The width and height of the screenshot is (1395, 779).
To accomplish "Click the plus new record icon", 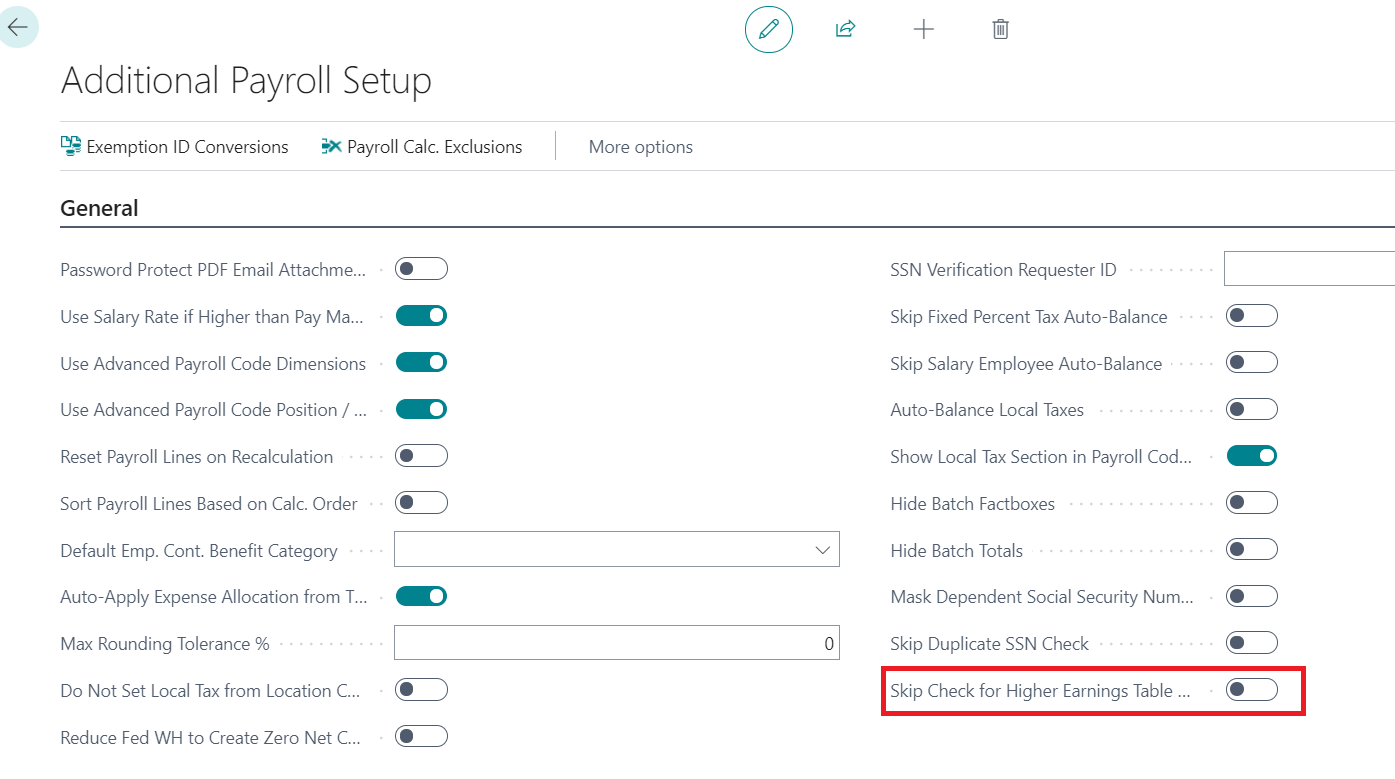I will [x=924, y=29].
